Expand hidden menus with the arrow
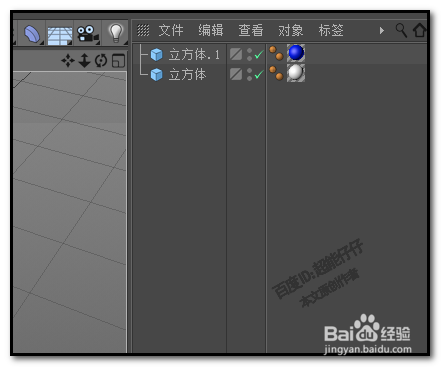 [382, 31]
